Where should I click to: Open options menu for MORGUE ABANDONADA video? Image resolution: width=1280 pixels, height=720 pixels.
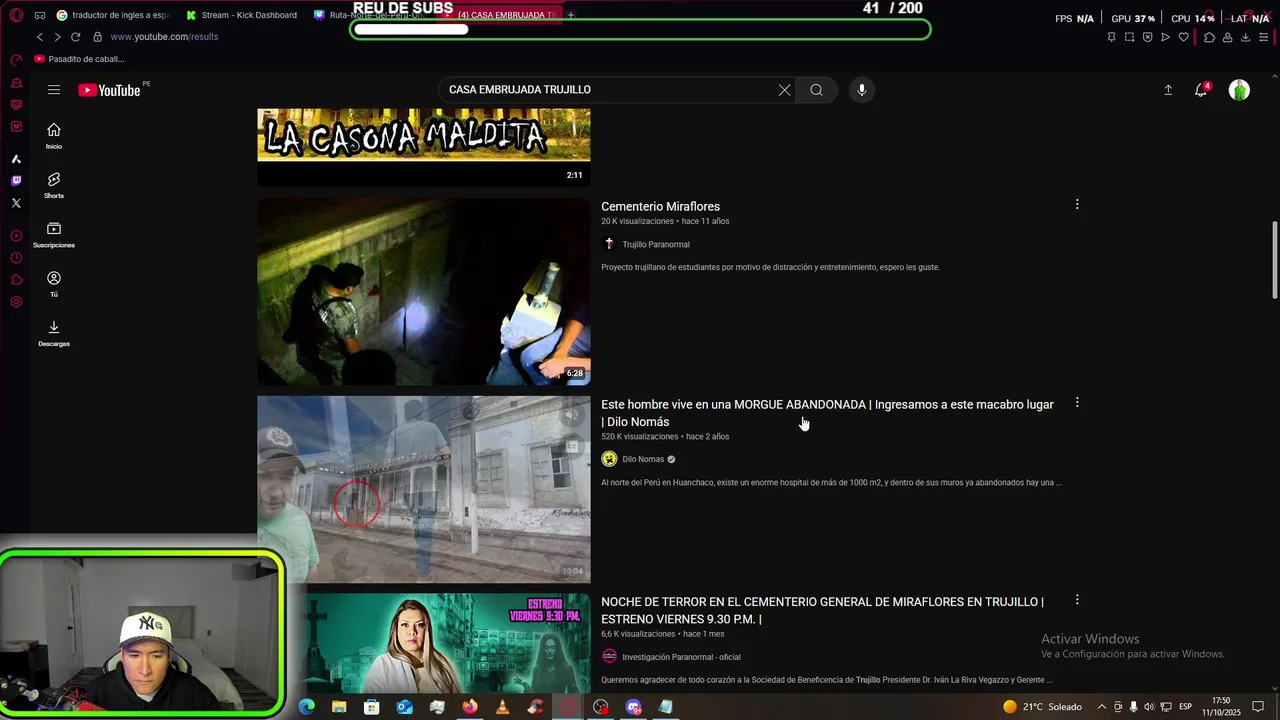1077,402
